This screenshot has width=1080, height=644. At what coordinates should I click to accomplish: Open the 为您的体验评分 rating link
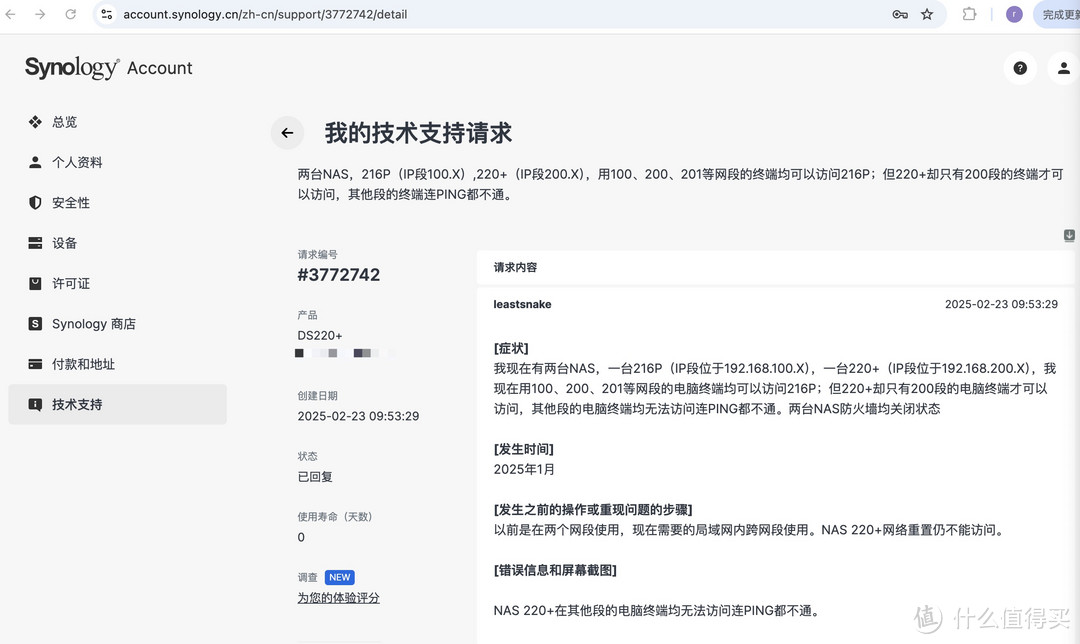coord(338,597)
